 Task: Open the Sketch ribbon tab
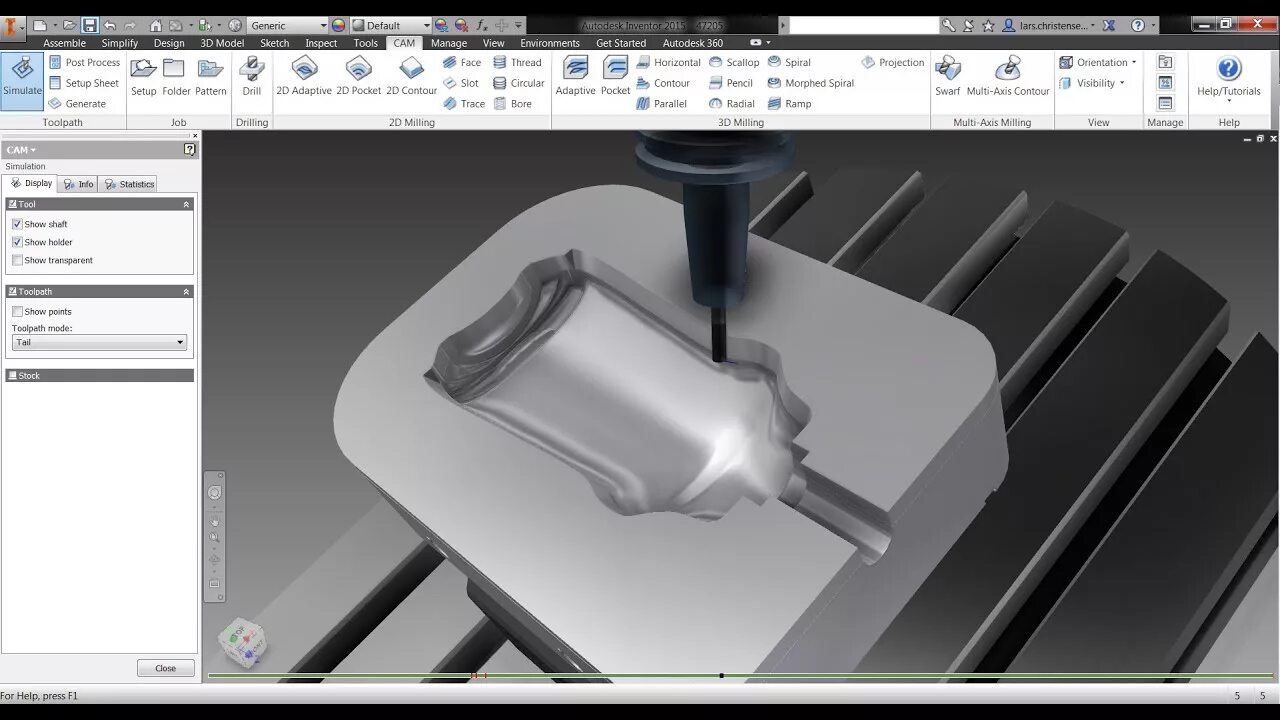click(x=274, y=43)
